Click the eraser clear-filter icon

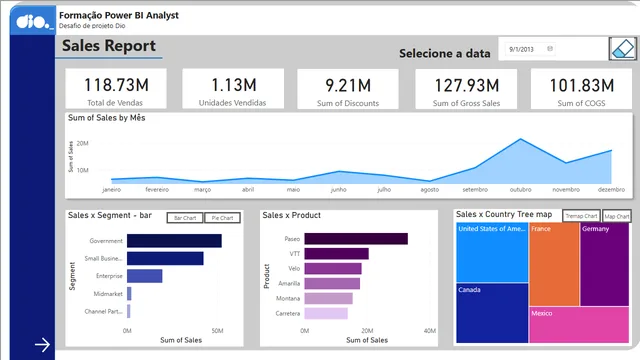click(622, 49)
